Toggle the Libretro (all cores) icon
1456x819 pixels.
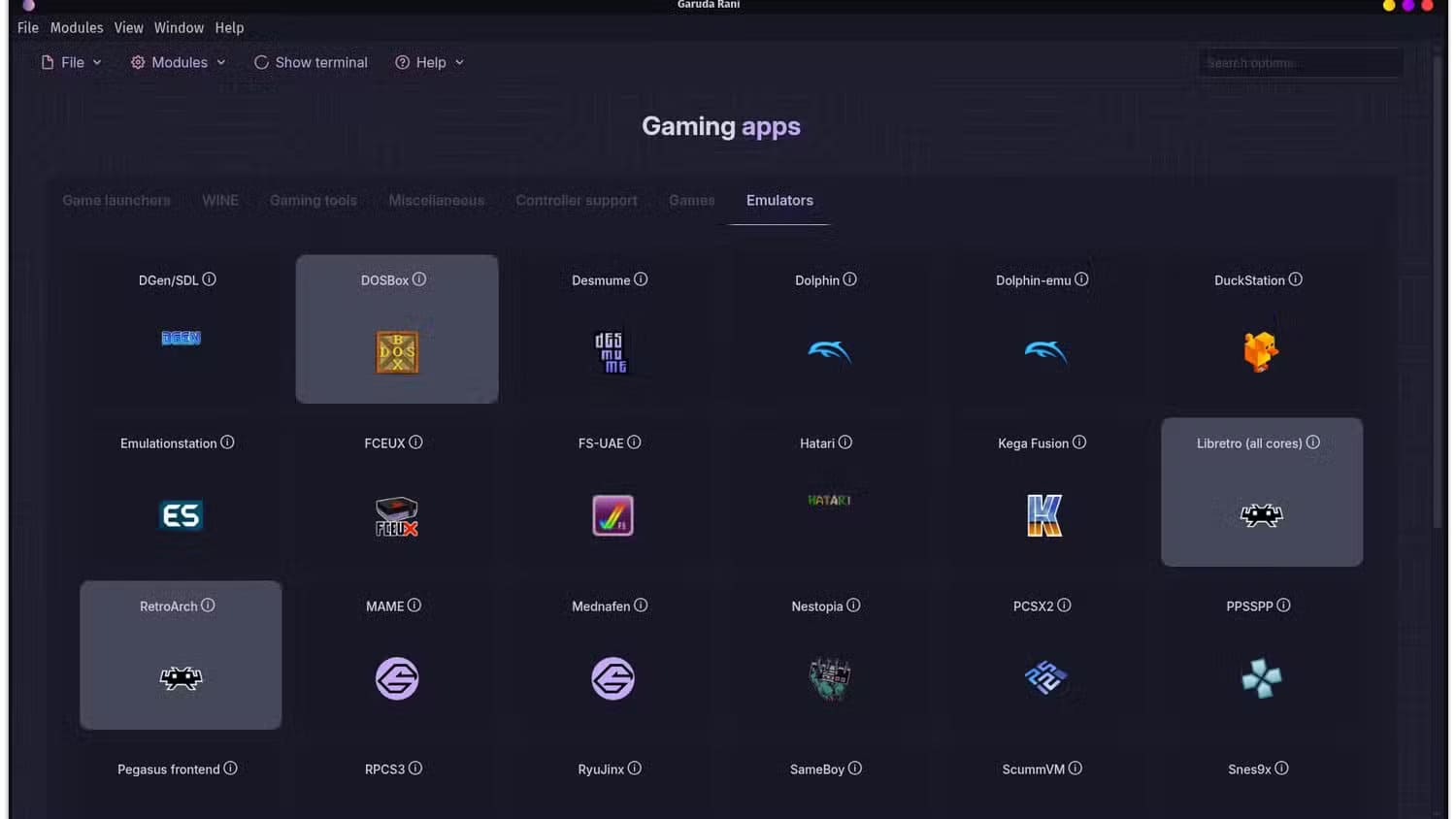1261,515
